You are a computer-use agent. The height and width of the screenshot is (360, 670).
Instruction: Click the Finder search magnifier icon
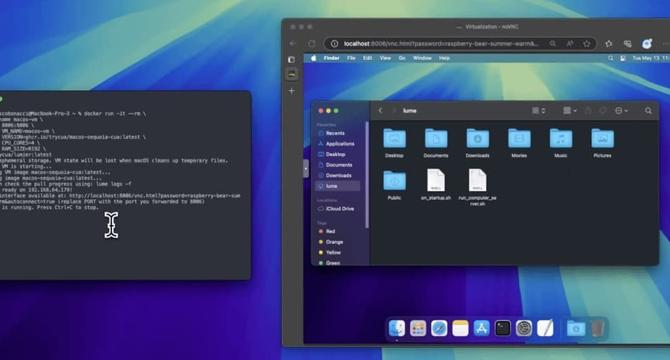coord(648,111)
